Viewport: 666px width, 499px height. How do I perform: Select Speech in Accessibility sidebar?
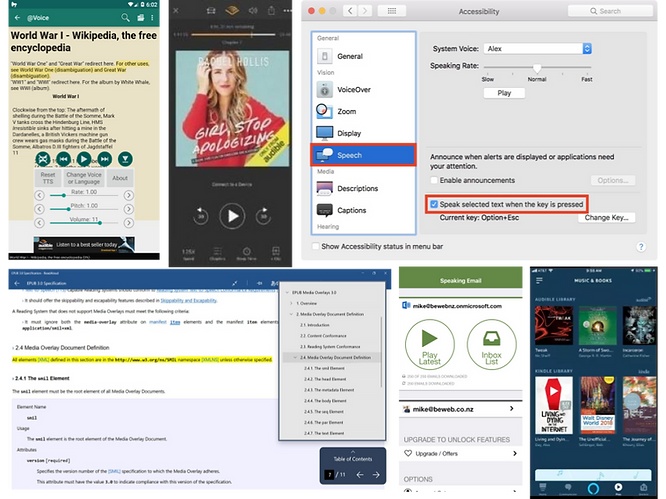364,155
